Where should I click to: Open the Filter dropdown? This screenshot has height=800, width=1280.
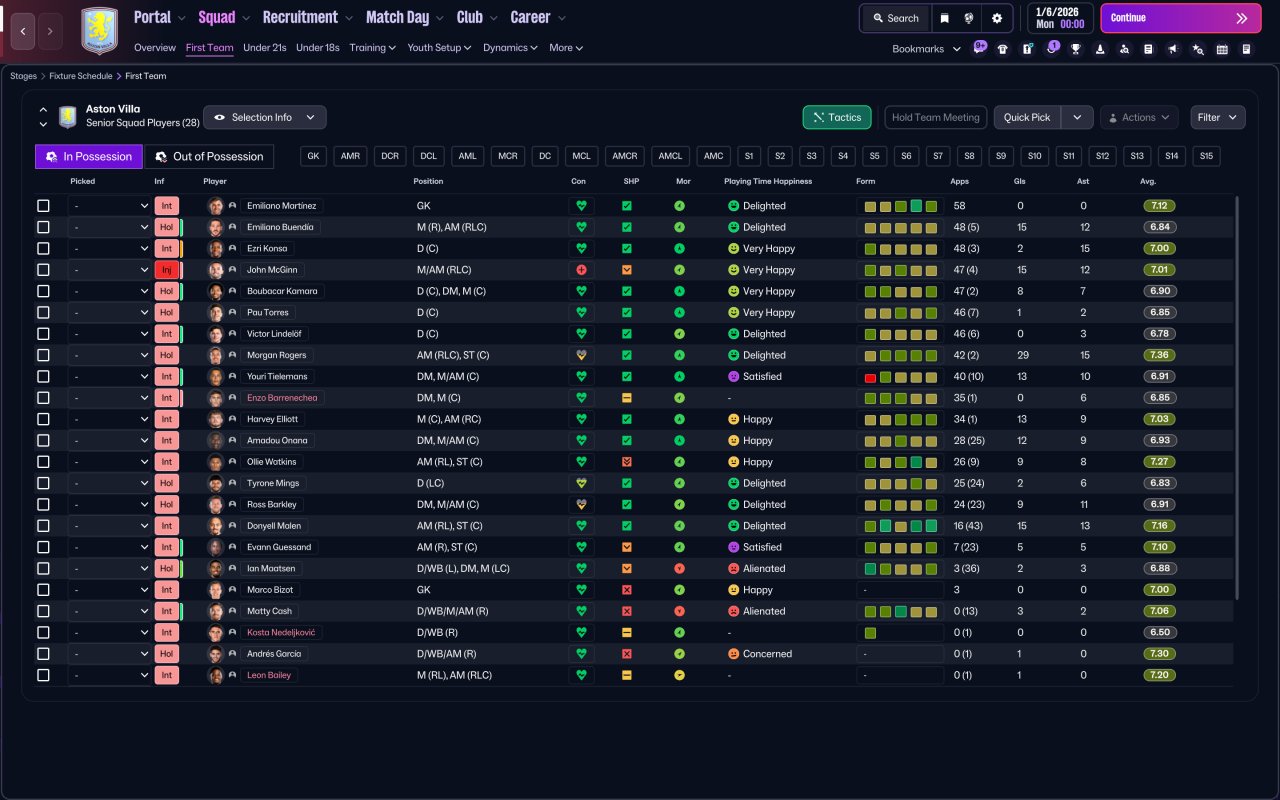pyautogui.click(x=1218, y=117)
